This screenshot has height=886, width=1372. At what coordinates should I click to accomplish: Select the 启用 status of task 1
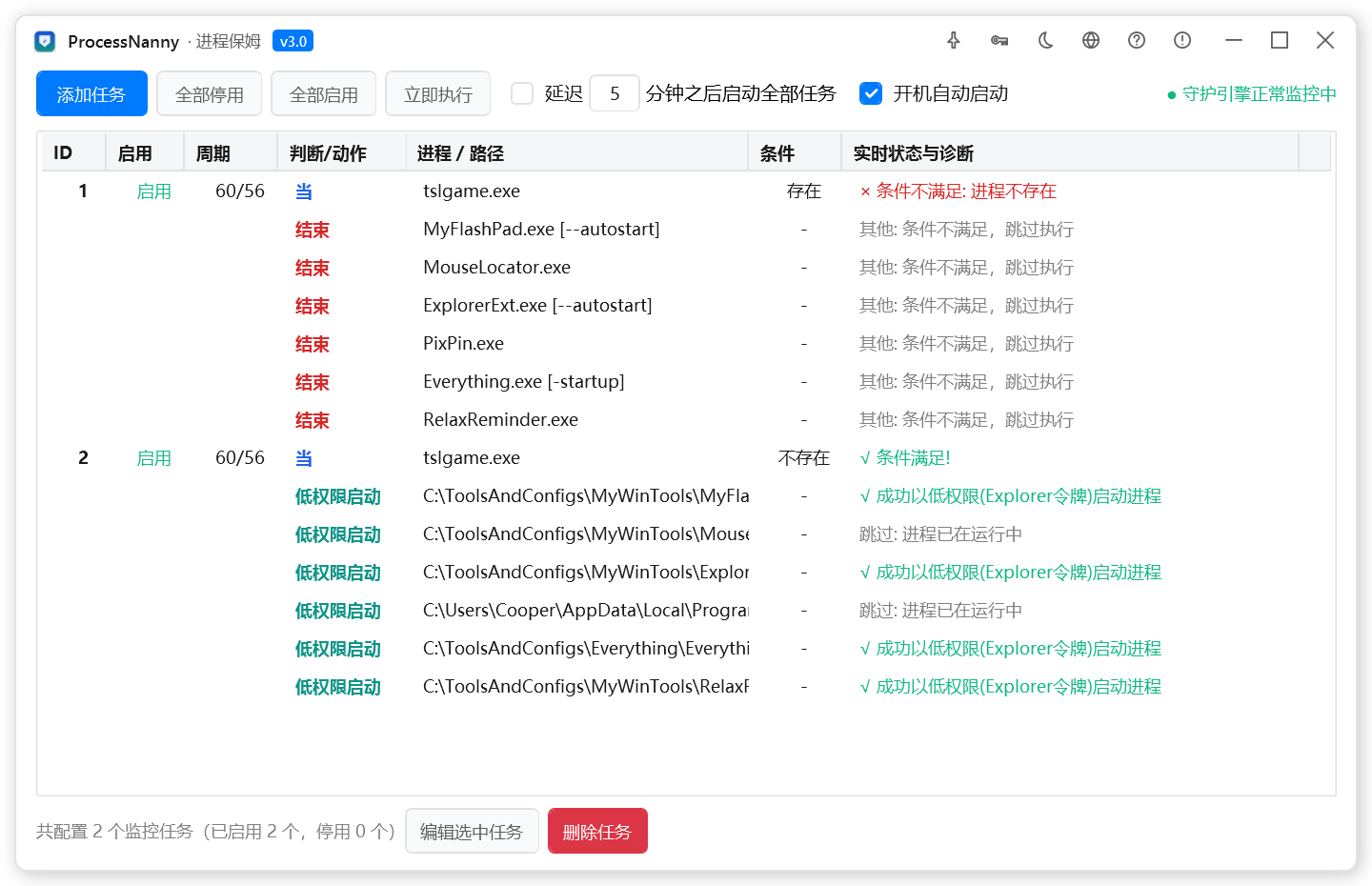(x=153, y=191)
